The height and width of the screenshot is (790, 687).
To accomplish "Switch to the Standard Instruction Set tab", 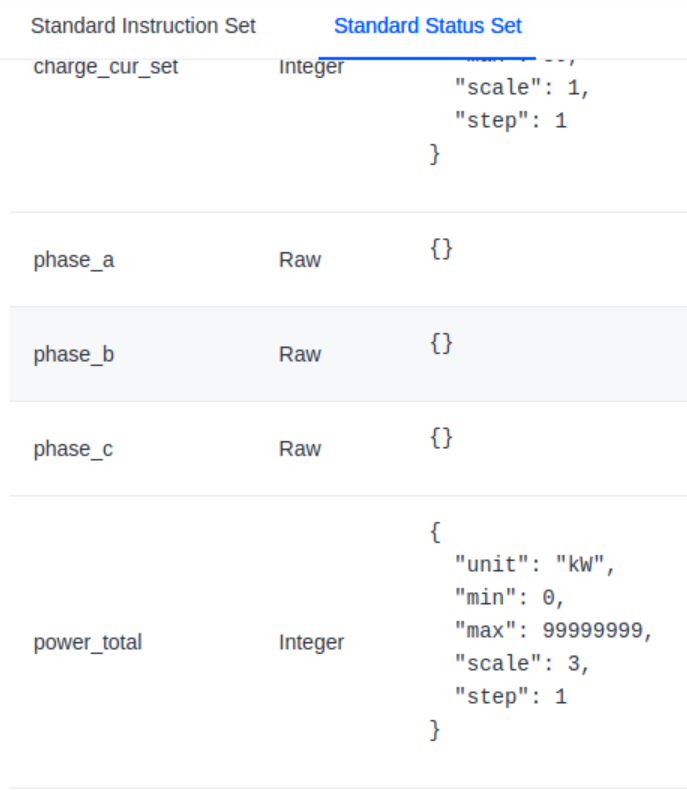I will pyautogui.click(x=143, y=26).
